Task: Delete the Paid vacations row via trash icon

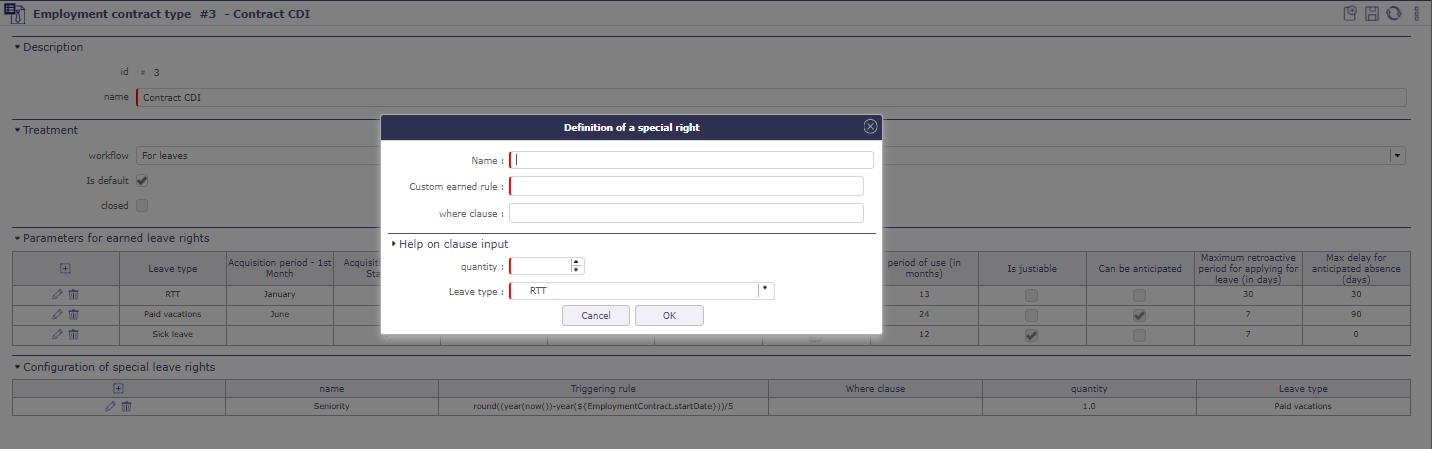Action: (73, 314)
